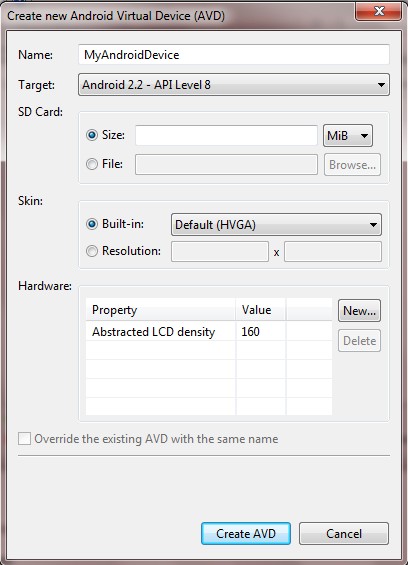The height and width of the screenshot is (565, 408).
Task: Click the Browse... button
Action: pyautogui.click(x=352, y=165)
